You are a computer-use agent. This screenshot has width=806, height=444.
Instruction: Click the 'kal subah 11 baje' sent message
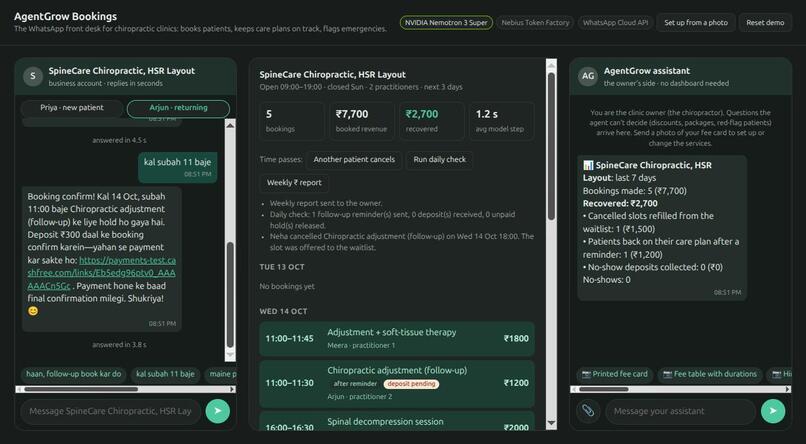point(177,167)
